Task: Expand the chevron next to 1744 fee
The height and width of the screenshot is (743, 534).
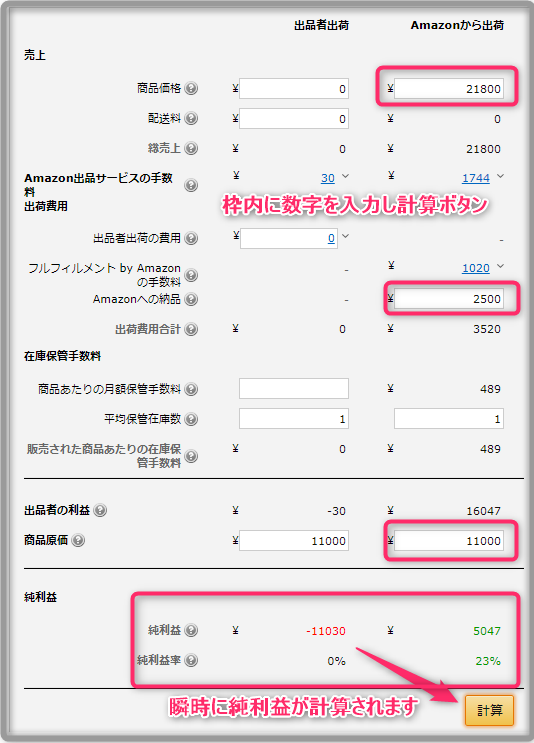Action: pyautogui.click(x=500, y=176)
